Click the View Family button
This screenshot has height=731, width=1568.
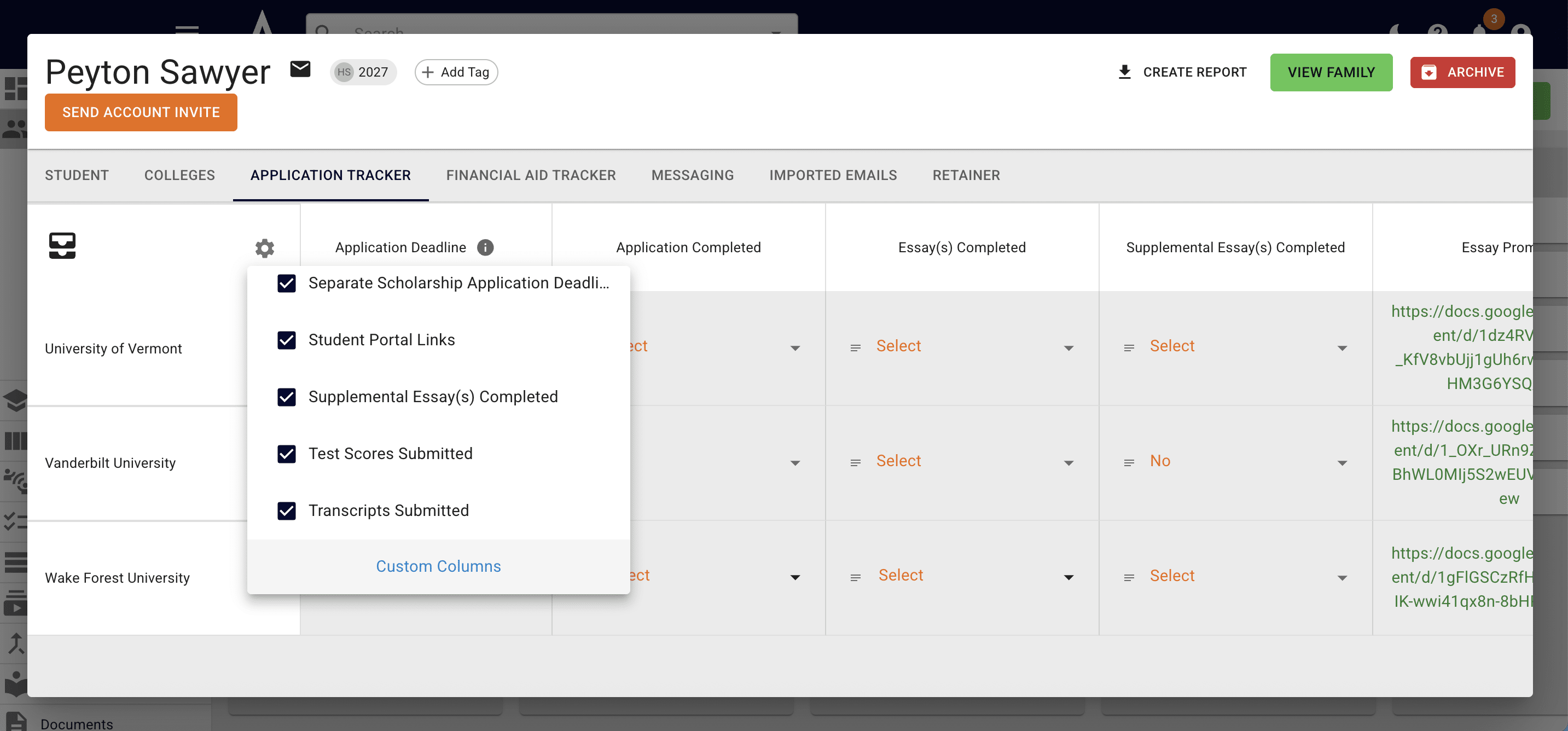[x=1331, y=72]
